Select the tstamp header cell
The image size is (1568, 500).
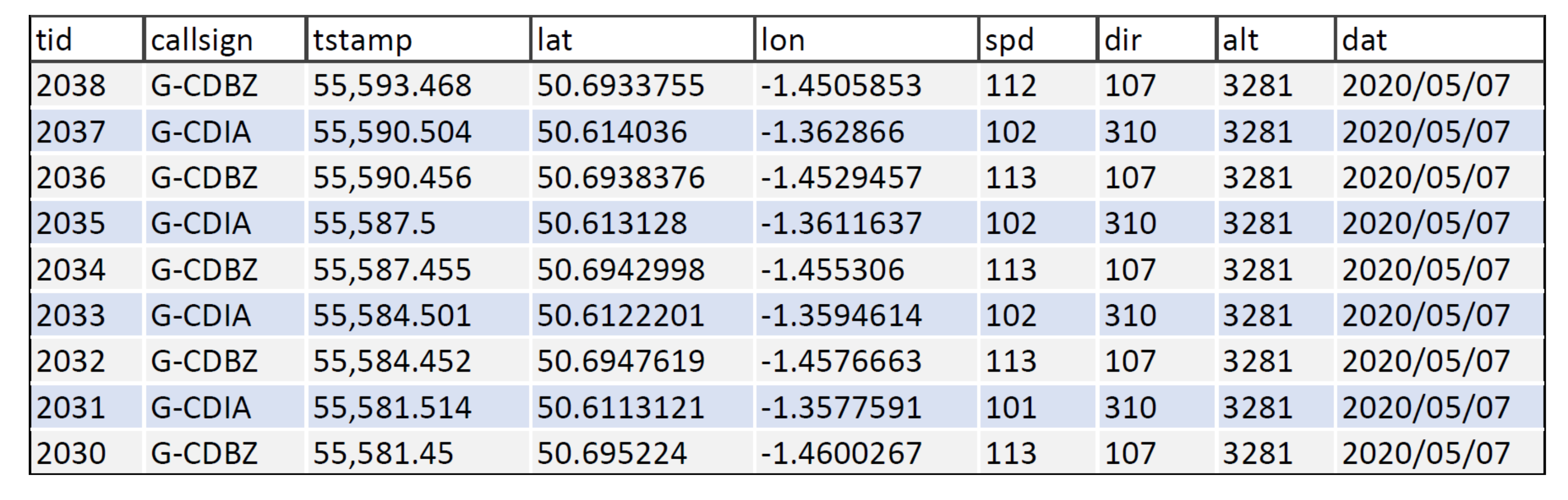(419, 39)
